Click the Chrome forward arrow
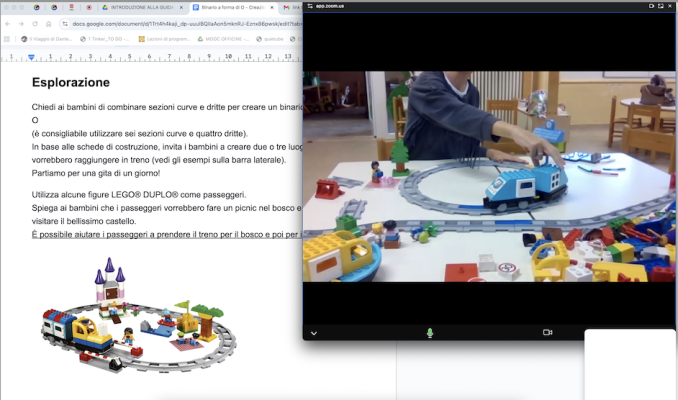The height and width of the screenshot is (400, 678). point(22,23)
